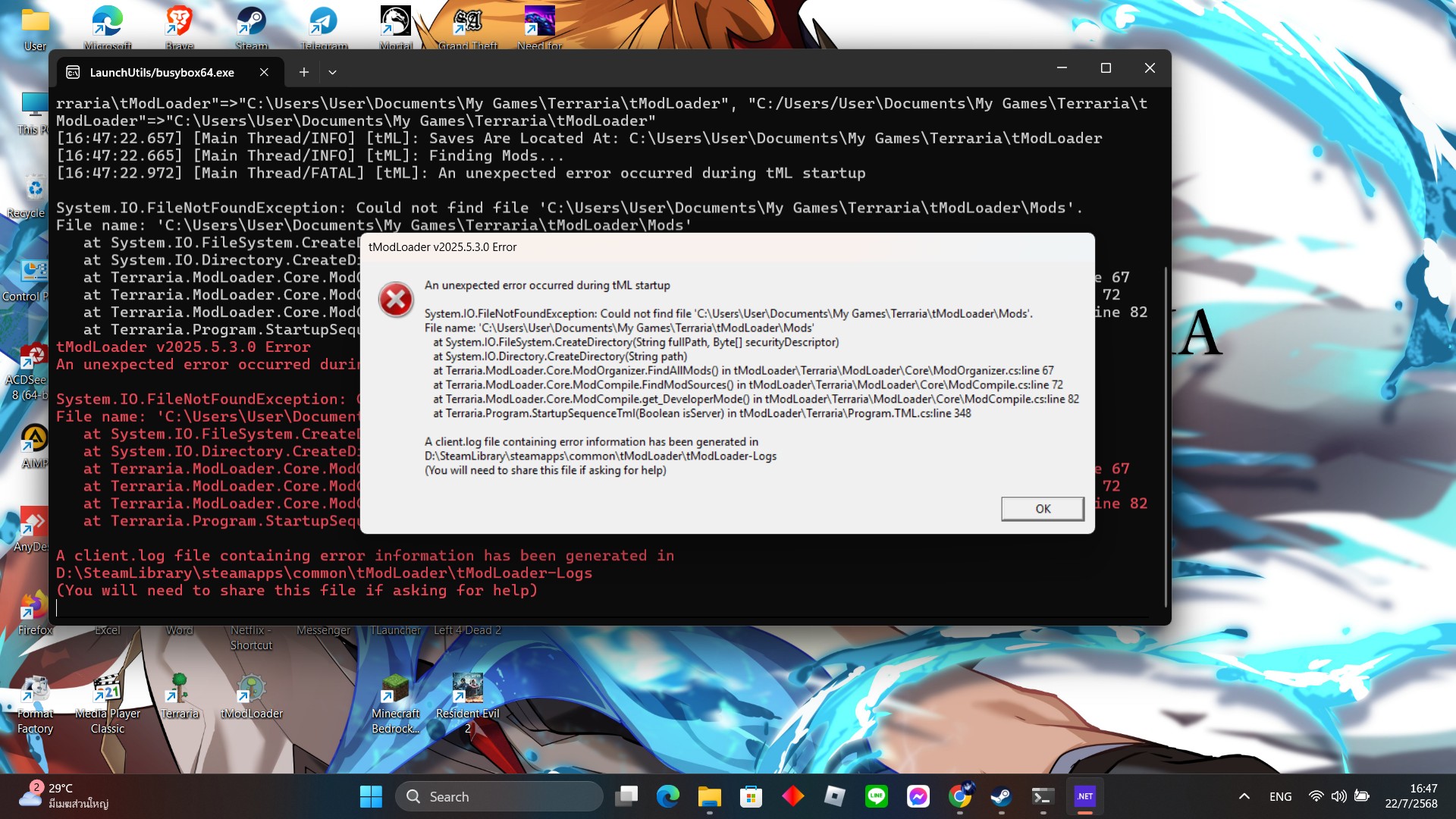
Task: Open the battery tray icon
Action: tap(1362, 796)
